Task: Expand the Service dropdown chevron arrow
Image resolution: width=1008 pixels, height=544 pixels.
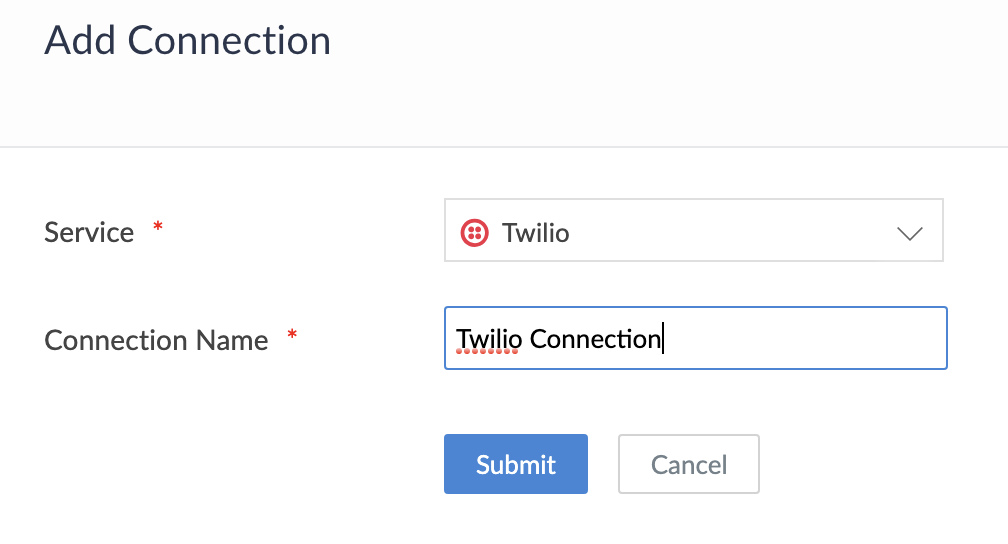Action: click(909, 233)
